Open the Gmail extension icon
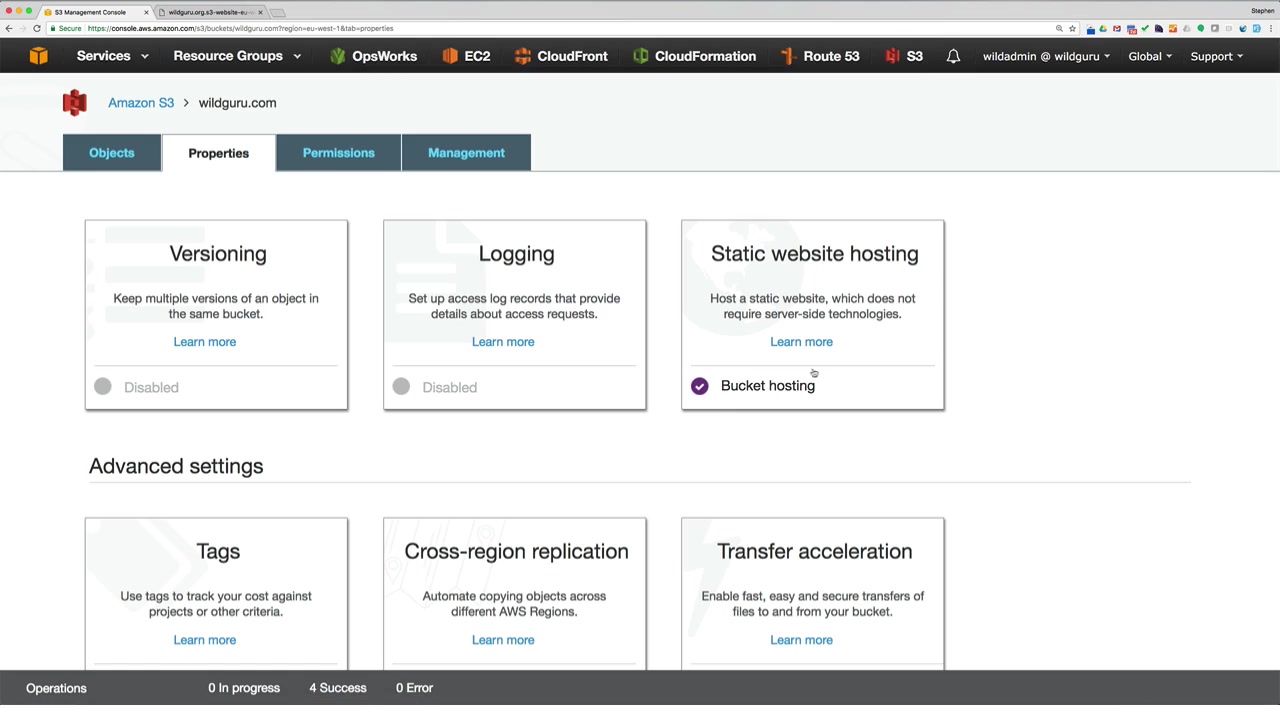The image size is (1280, 720). click(1117, 29)
